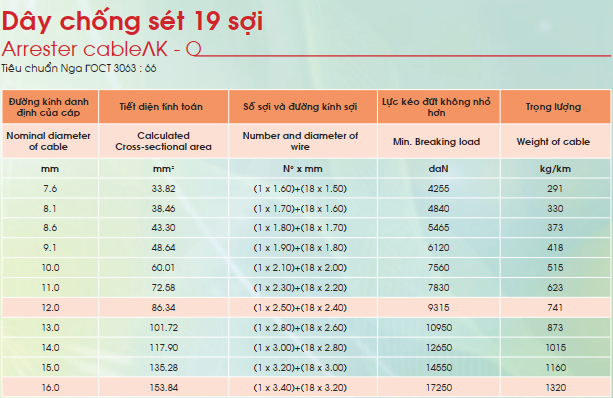
Task: Click the "Calculated Cross-sectional area" cell
Action: pos(163,141)
